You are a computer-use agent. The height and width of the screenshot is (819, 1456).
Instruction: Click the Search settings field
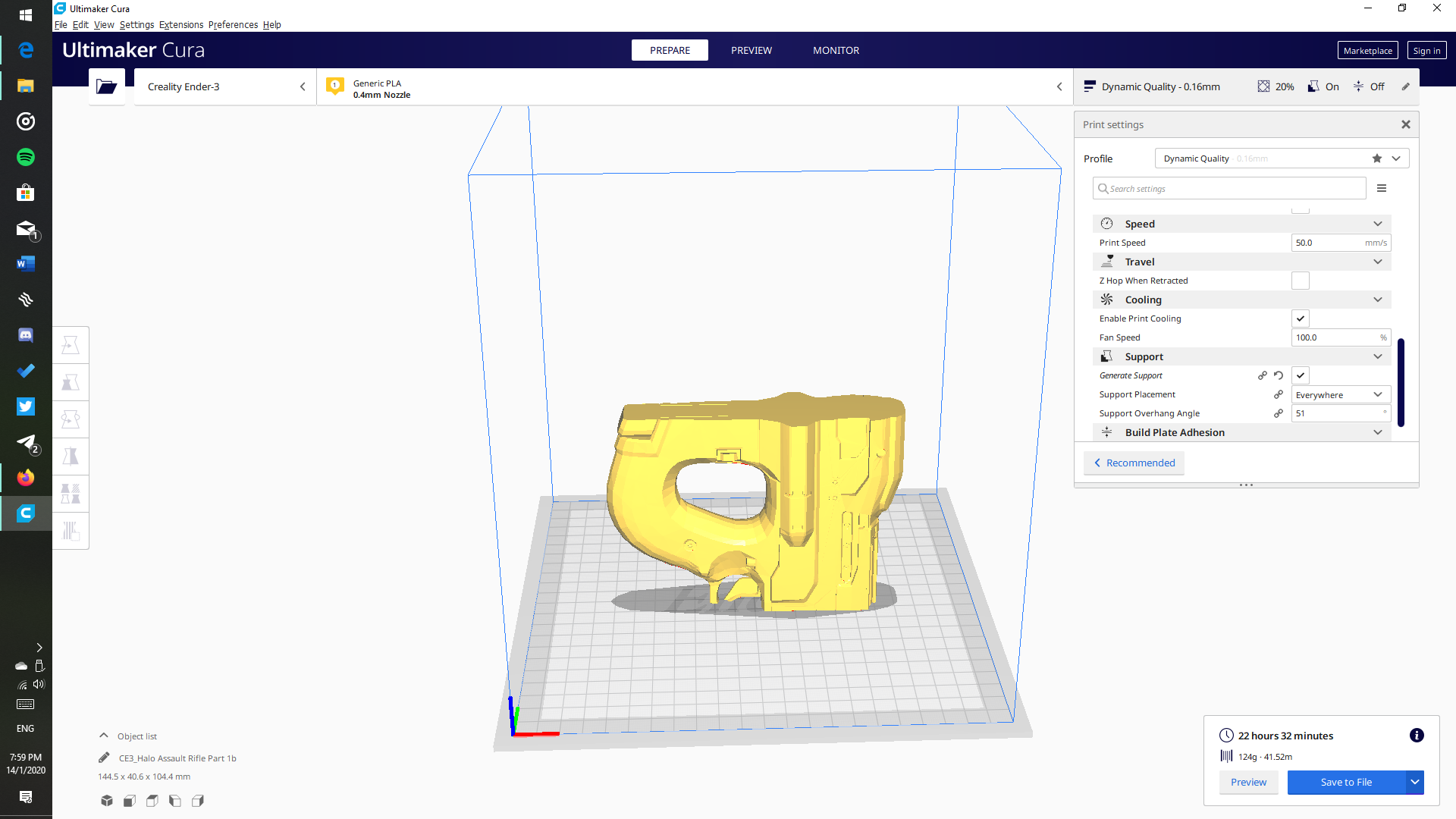[x=1229, y=188]
